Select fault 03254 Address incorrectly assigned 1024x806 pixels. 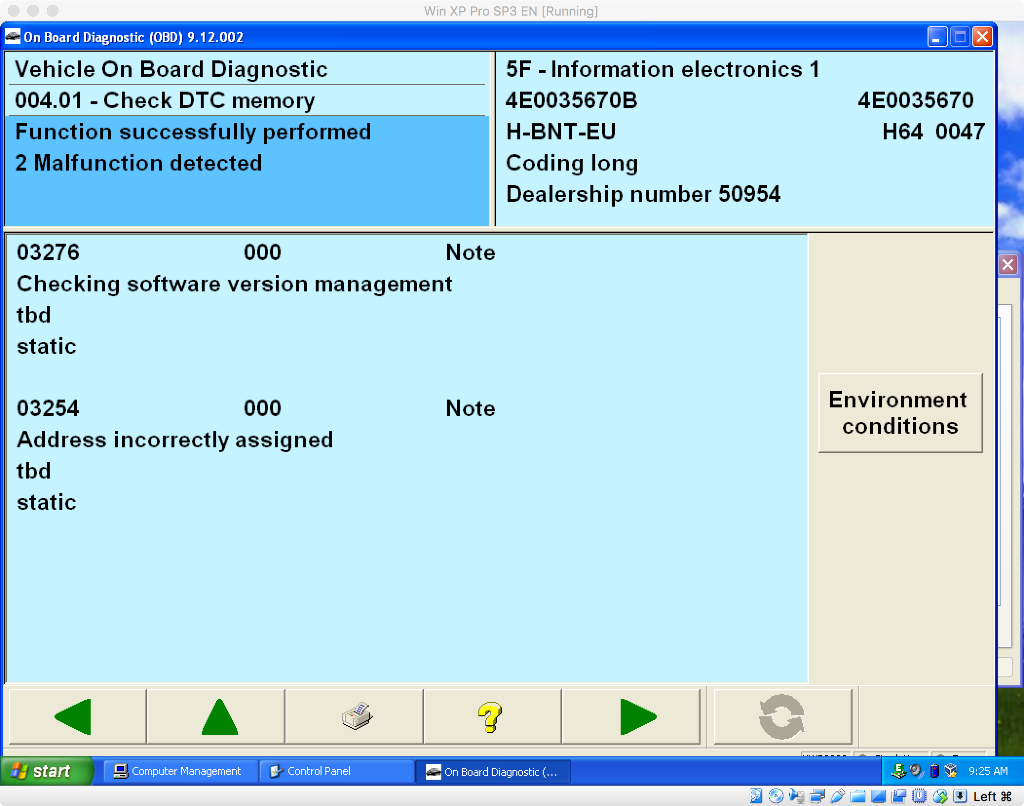175,440
